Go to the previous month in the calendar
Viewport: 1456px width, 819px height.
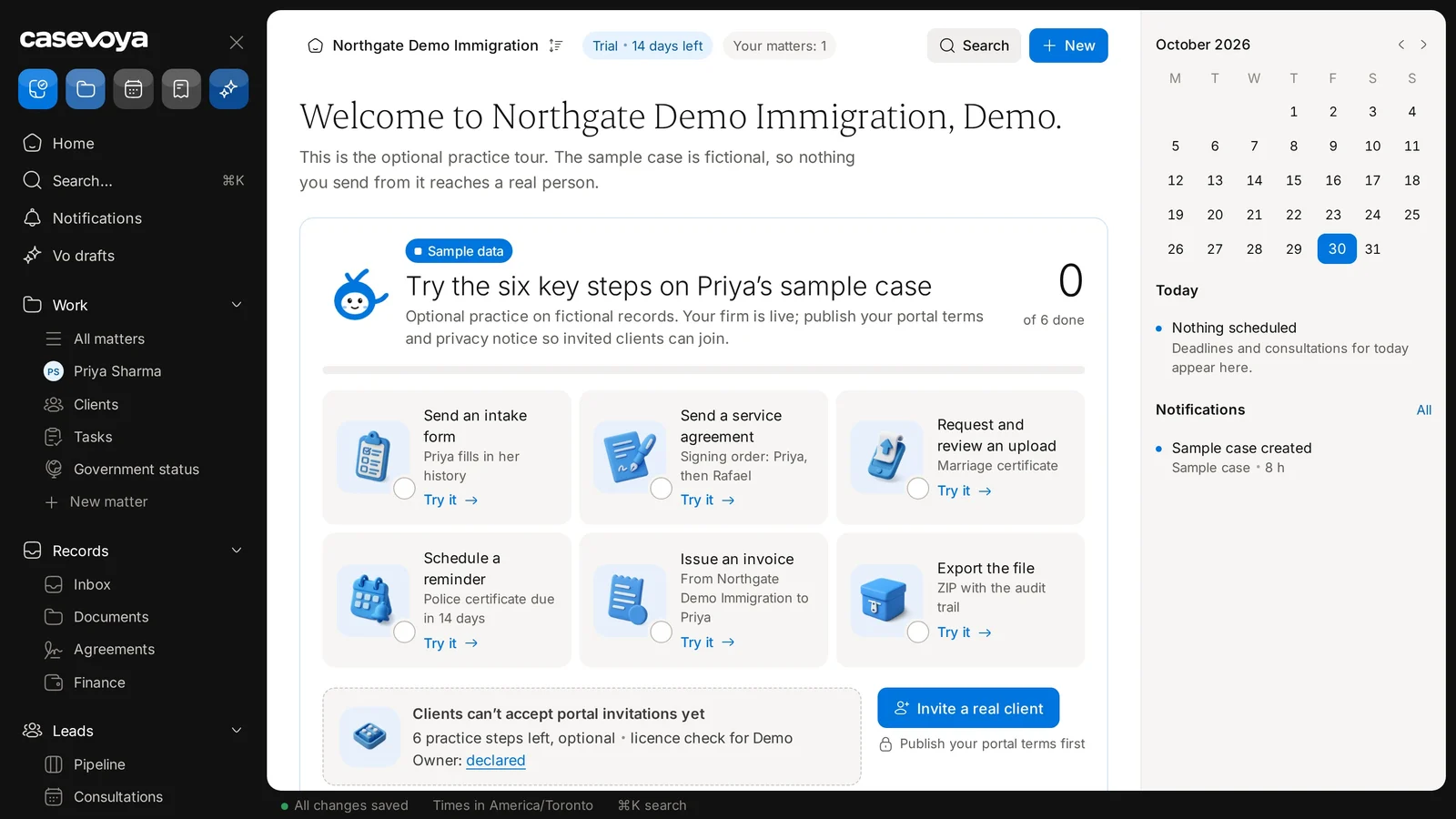pyautogui.click(x=1401, y=45)
